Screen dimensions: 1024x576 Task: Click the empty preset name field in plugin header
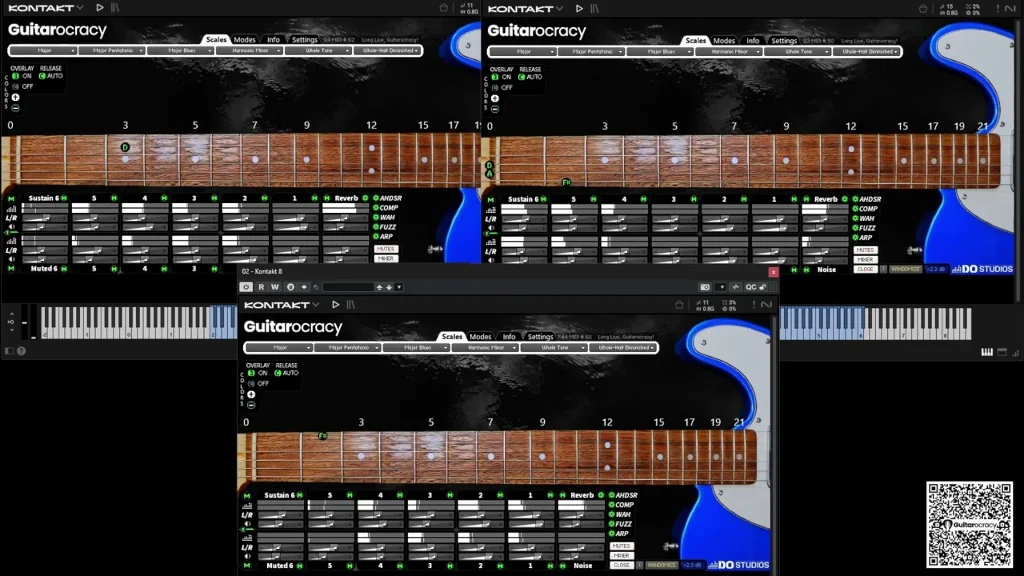pyautogui.click(x=348, y=287)
